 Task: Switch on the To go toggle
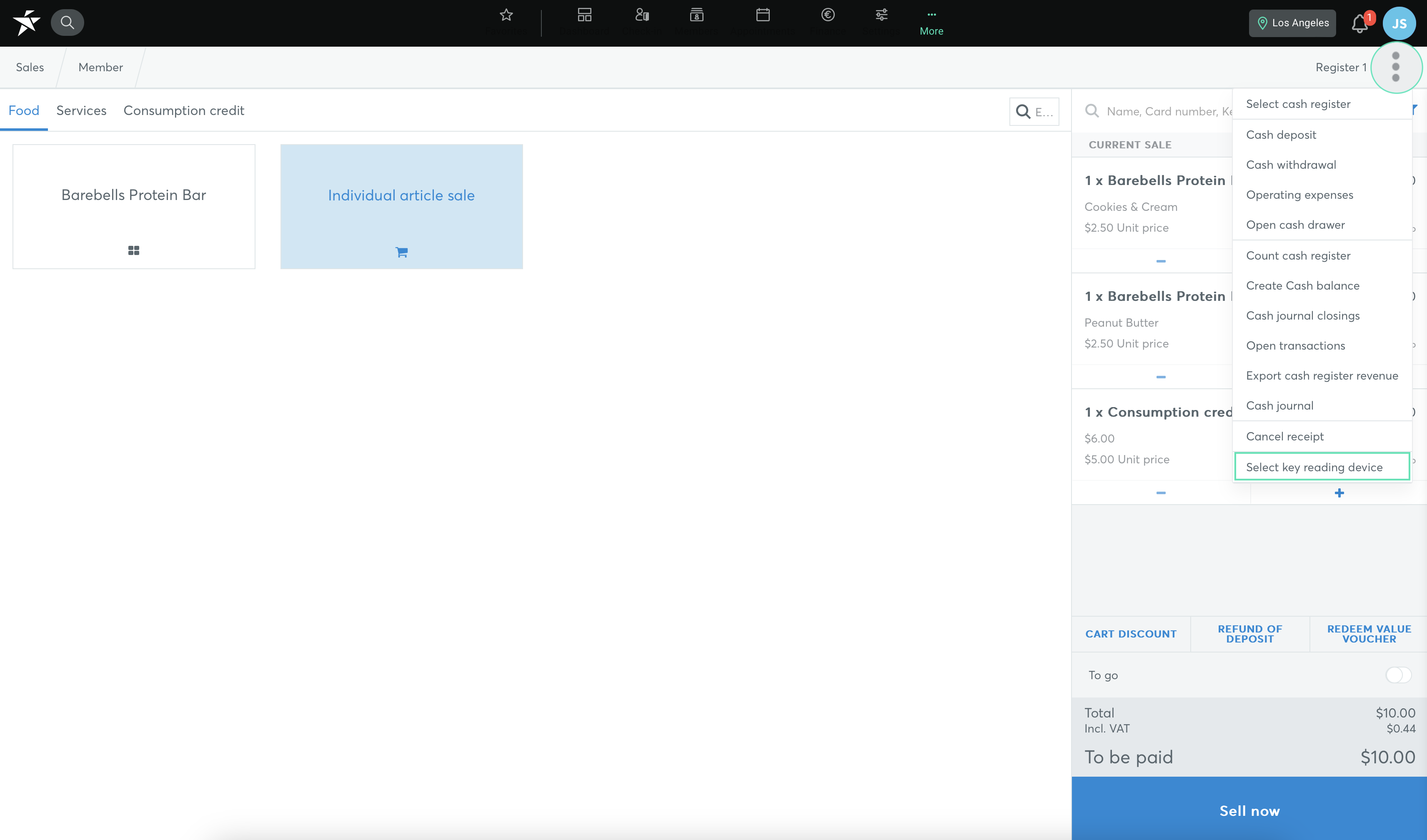(x=1398, y=675)
